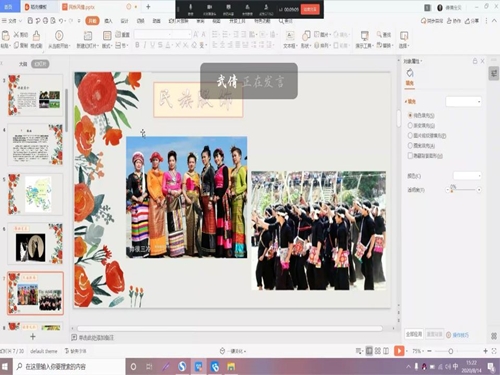Toggle Strikethrough formatting
500x375 pixels.
pyautogui.click(x=160, y=45)
